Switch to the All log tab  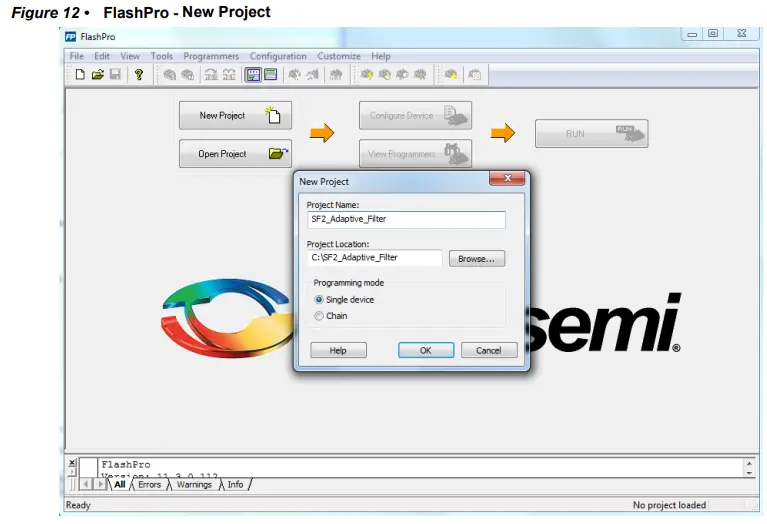(x=120, y=484)
